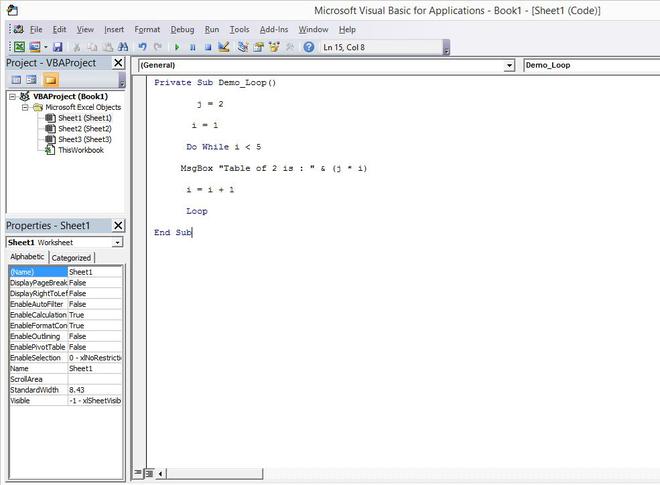The width and height of the screenshot is (660, 485).
Task: Close the Project - VBAProject pane
Action: coord(118,63)
